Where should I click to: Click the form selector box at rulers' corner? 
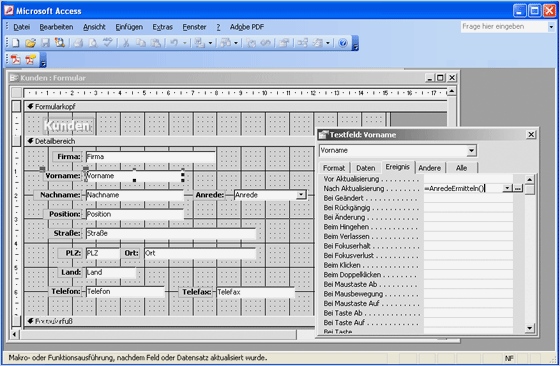(16, 93)
